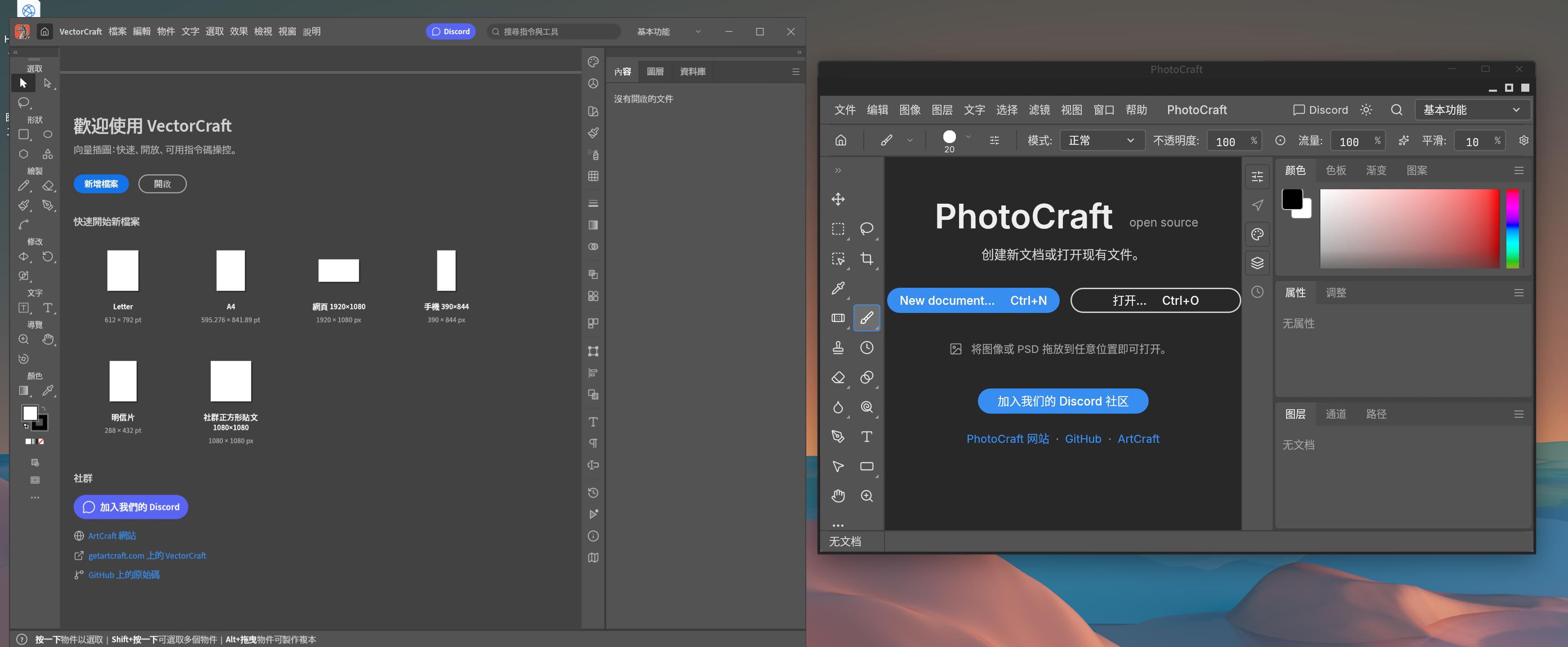Screen dimensions: 1568x647
Task: Select the Lasso tool in VectorCraft toolbar
Action: [x=24, y=103]
